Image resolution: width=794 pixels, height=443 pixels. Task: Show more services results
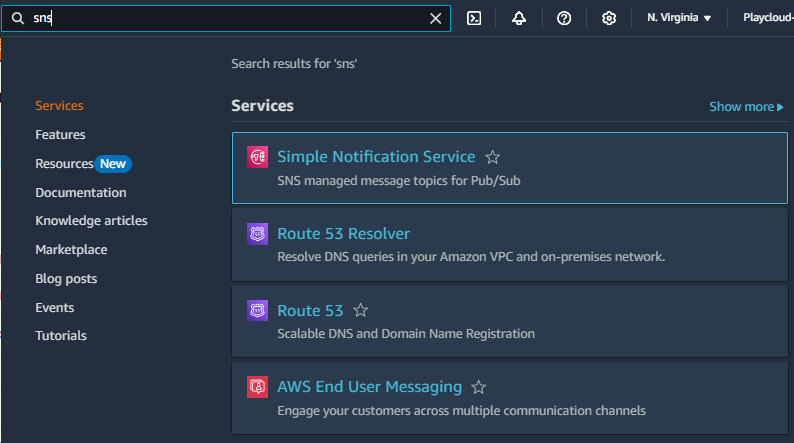pos(747,106)
